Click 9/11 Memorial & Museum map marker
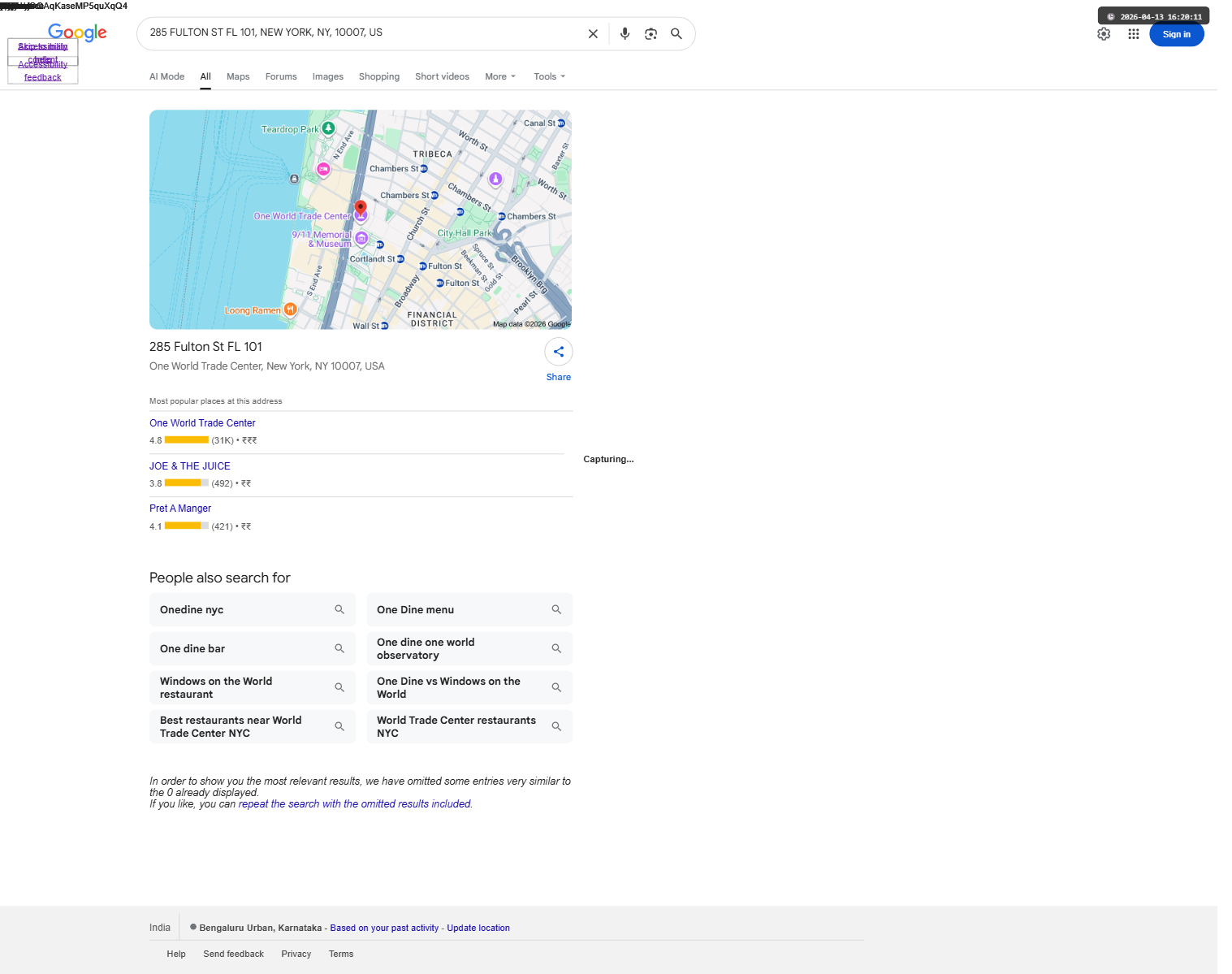The height and width of the screenshot is (974, 1232). [361, 238]
